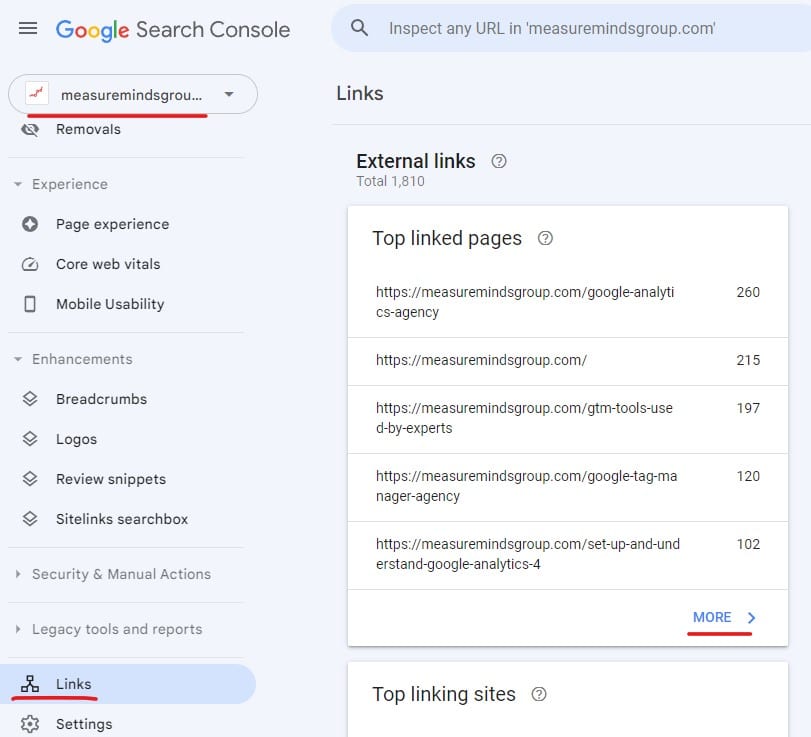This screenshot has width=811, height=737.
Task: Select Page experience in the sidebar
Action: [110, 224]
